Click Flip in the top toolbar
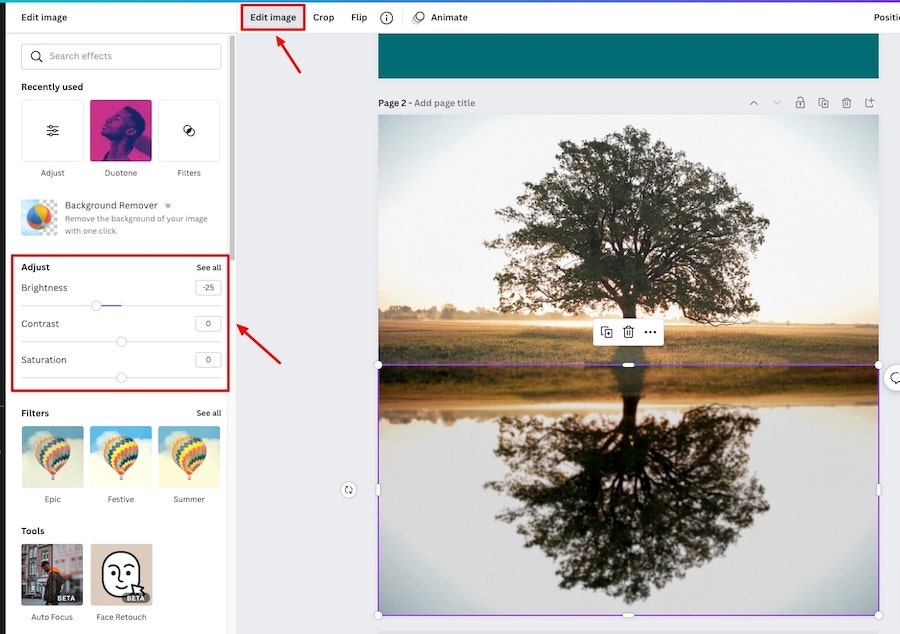Image resolution: width=900 pixels, height=634 pixels. tap(359, 17)
